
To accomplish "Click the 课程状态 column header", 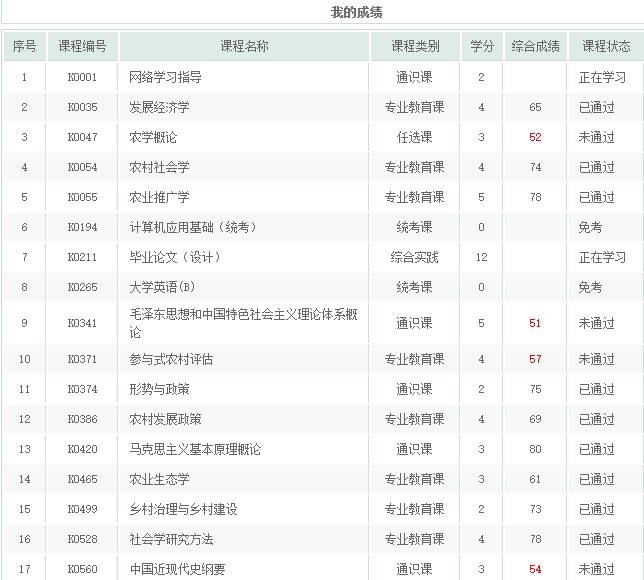I will point(606,47).
